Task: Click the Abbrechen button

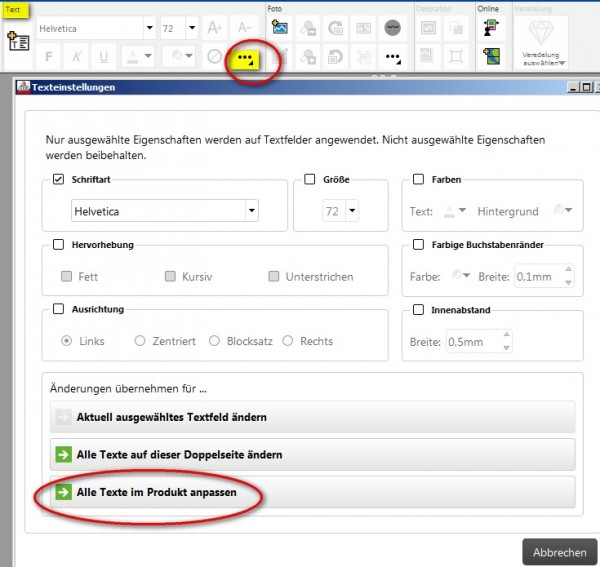Action: click(559, 552)
